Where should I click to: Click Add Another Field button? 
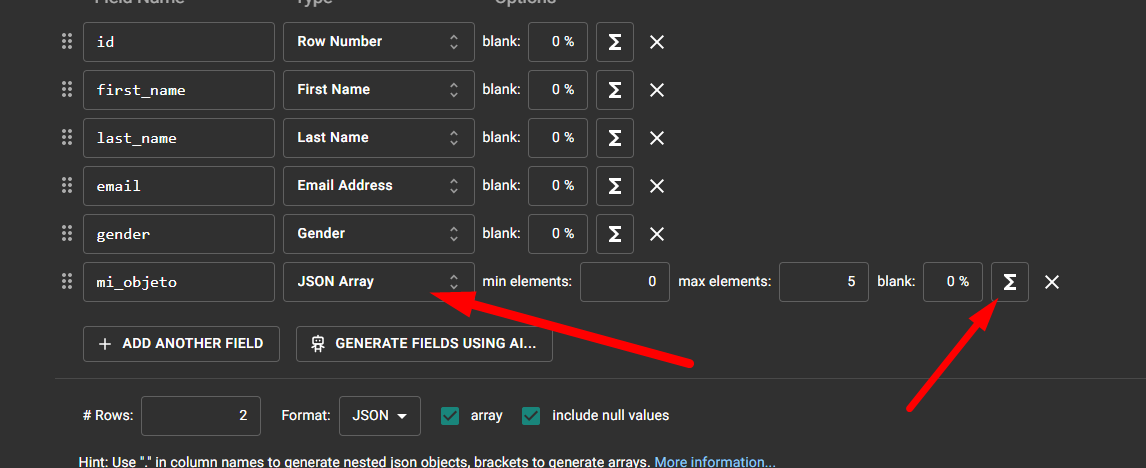click(x=181, y=343)
